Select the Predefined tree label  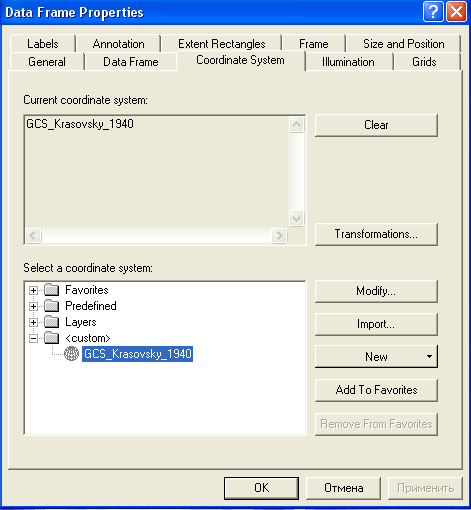tap(91, 306)
